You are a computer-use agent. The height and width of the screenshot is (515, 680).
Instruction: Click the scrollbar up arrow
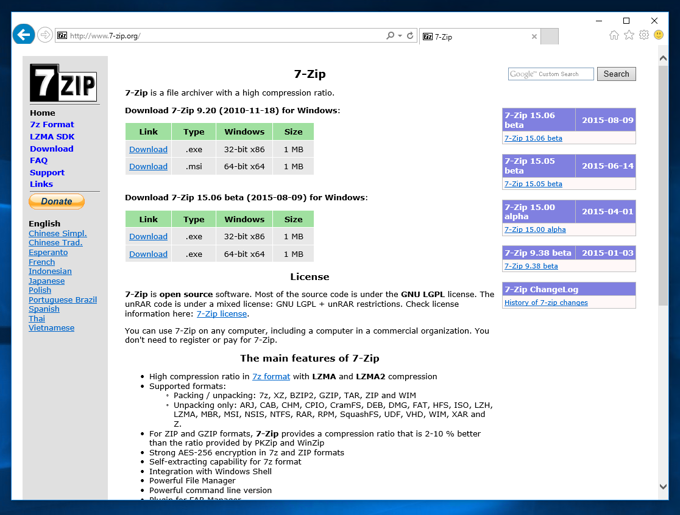[x=663, y=58]
